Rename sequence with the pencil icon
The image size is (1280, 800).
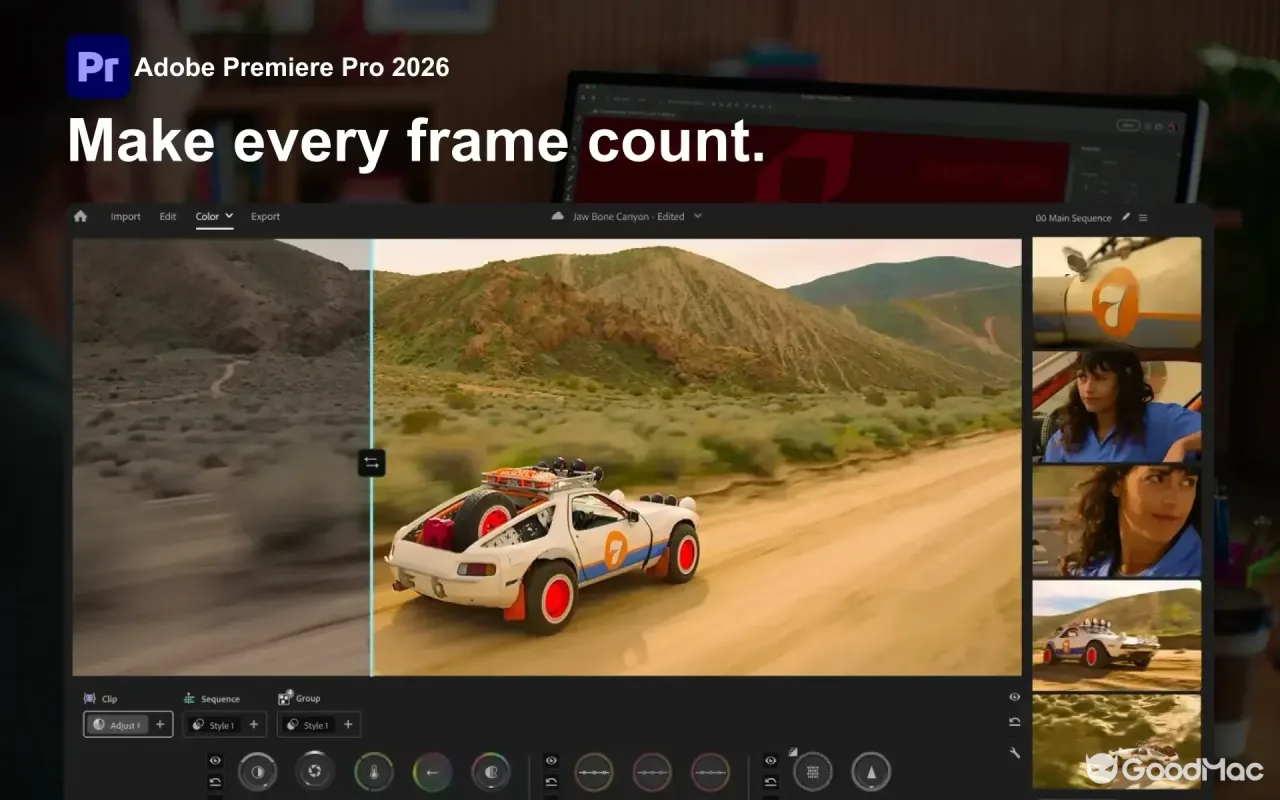click(x=1126, y=217)
